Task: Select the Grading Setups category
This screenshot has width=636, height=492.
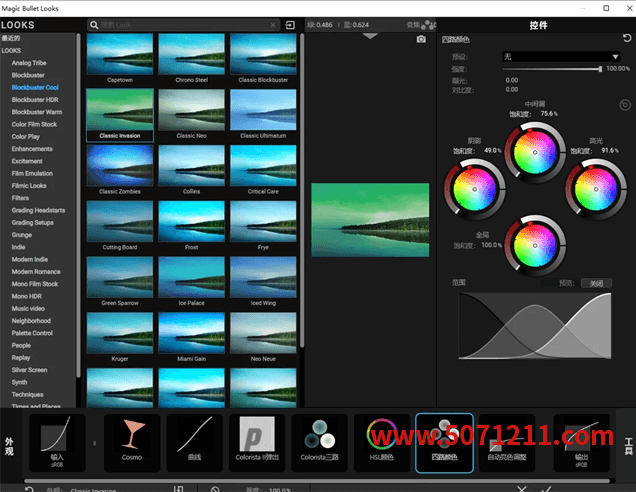Action: coord(36,222)
